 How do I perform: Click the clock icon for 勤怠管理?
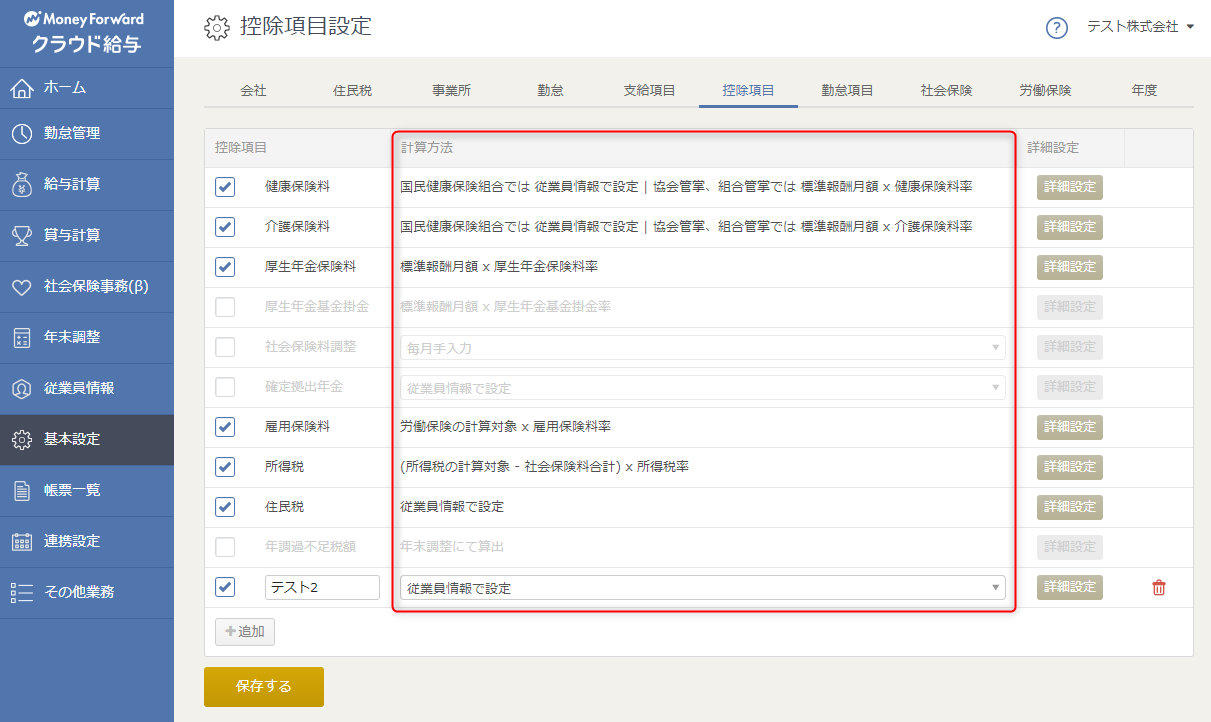[22, 134]
